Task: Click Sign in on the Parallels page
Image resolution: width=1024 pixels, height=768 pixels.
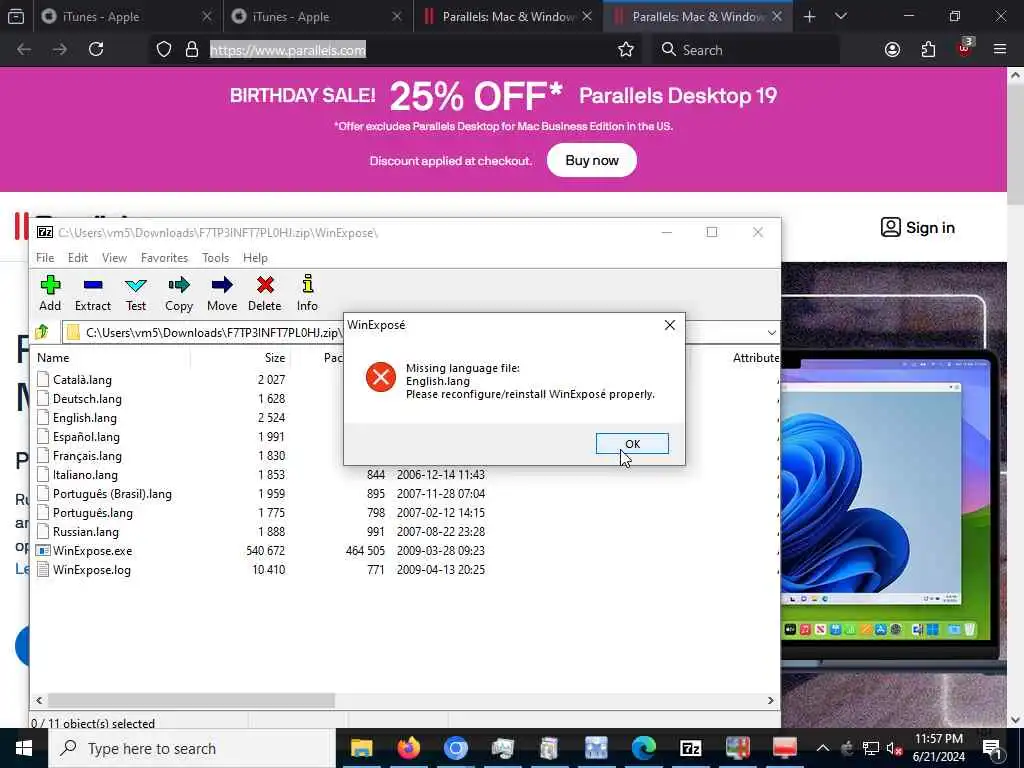Action: 918,227
